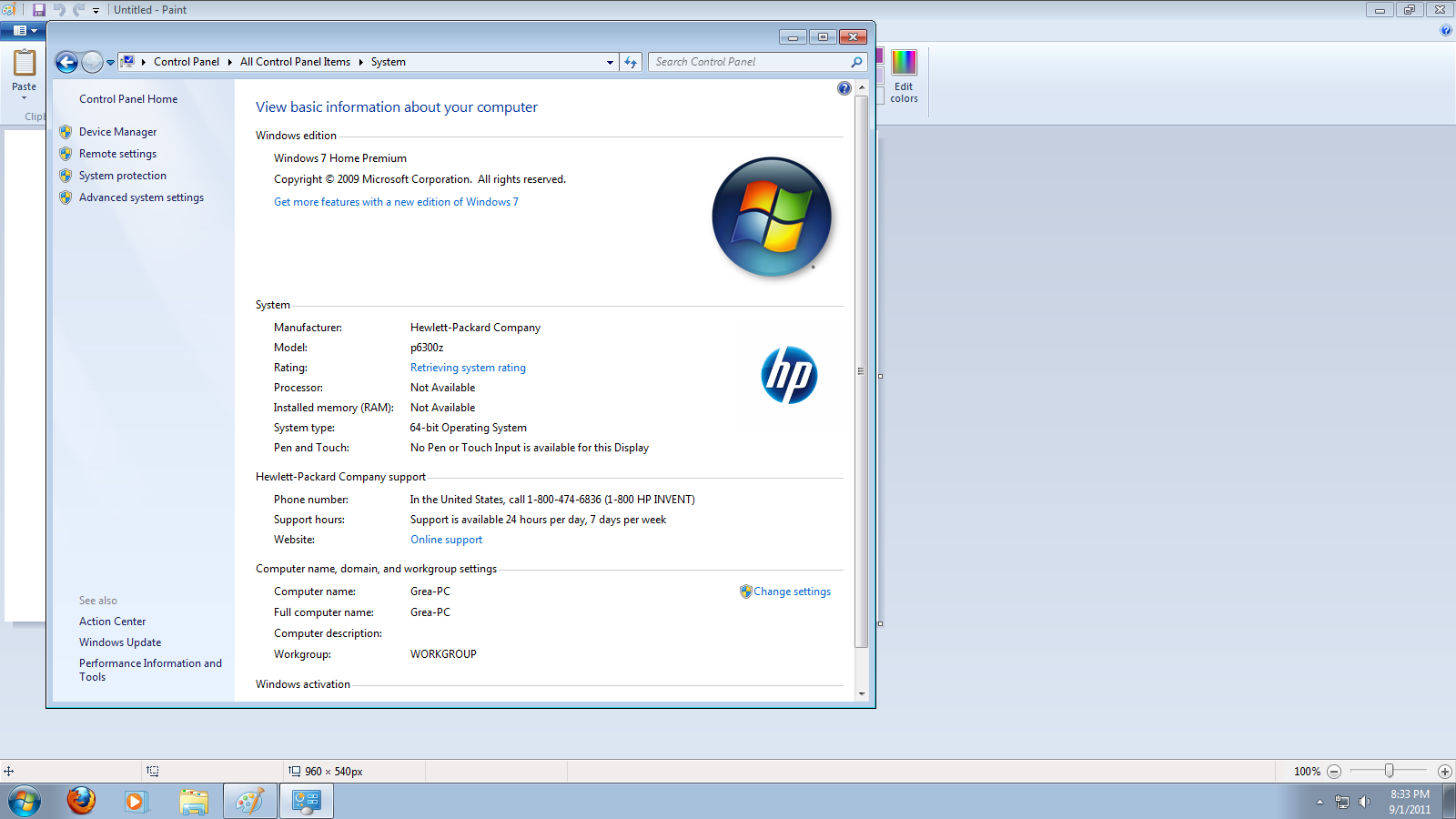Expand the arrow before Control Panel breadcrumb

(144, 62)
